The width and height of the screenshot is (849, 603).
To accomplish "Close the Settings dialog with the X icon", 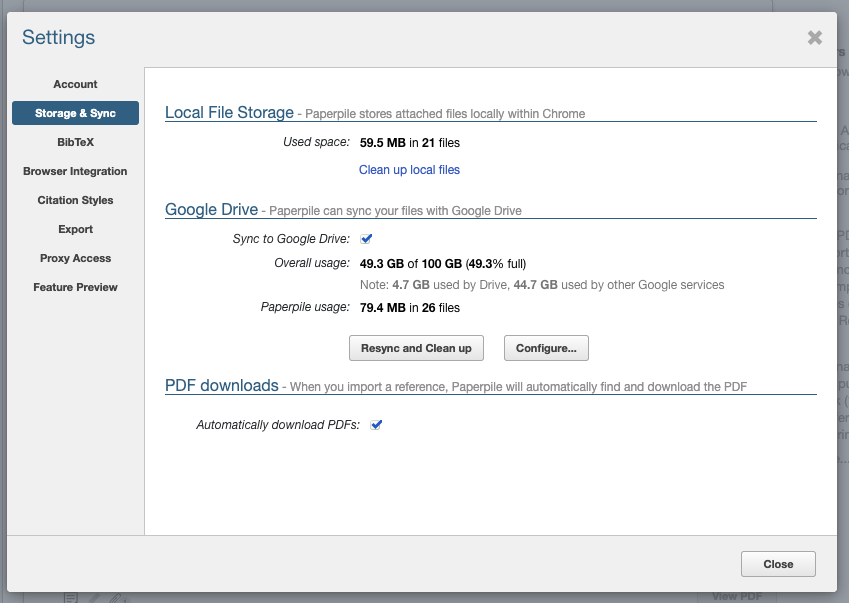I will [814, 37].
